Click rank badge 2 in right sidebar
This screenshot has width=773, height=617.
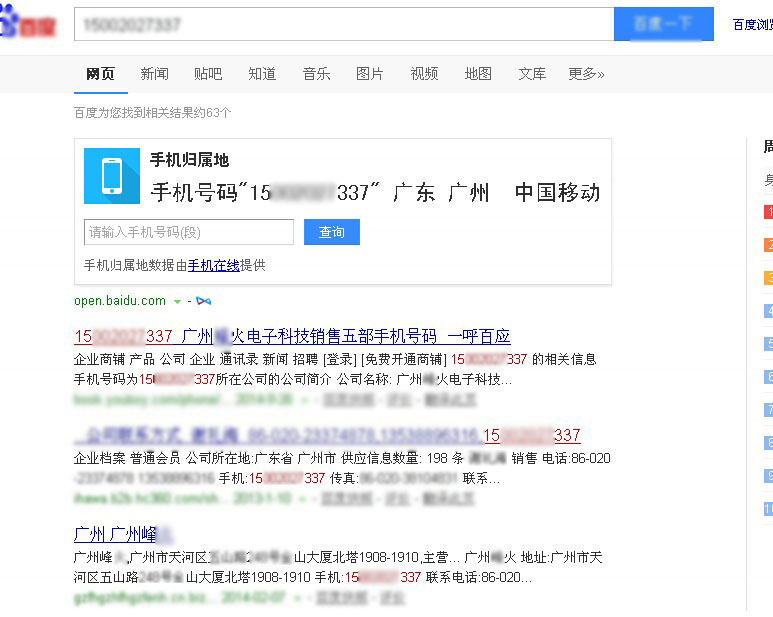pos(768,245)
